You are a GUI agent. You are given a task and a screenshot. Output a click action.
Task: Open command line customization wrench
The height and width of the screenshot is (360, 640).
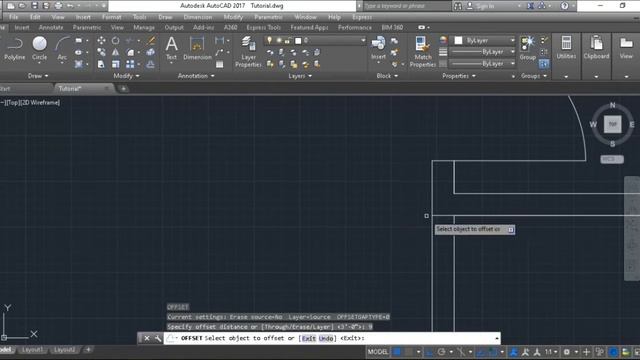(x=158, y=338)
